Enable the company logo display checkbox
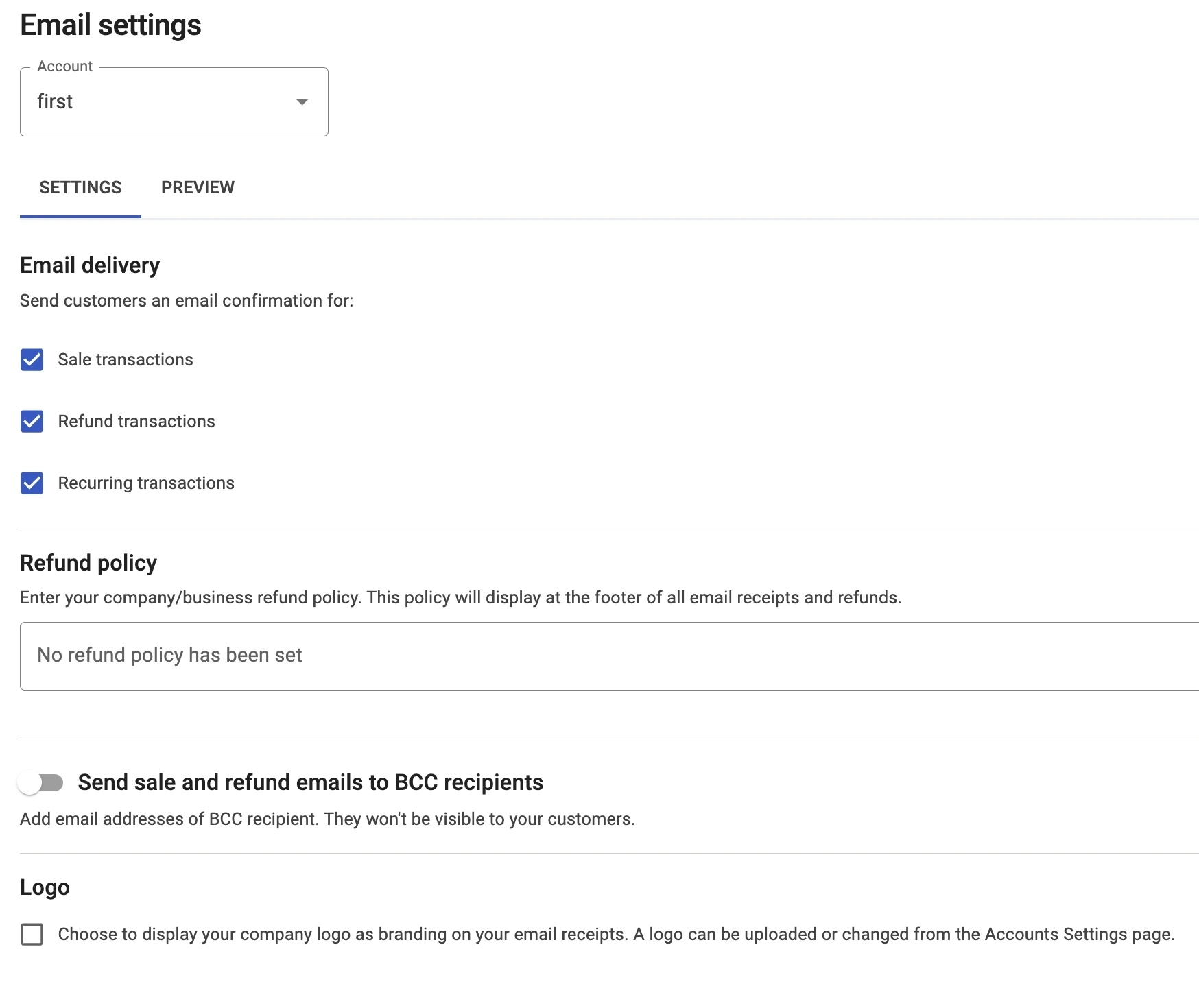Screen dimensions: 1199x1008 32,935
